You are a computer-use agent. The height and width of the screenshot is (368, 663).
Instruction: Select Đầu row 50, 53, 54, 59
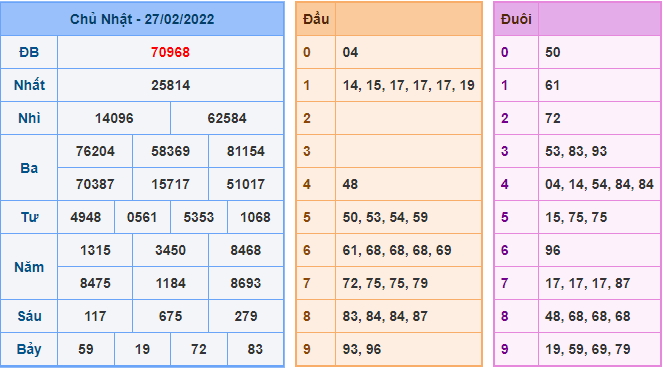click(x=385, y=217)
